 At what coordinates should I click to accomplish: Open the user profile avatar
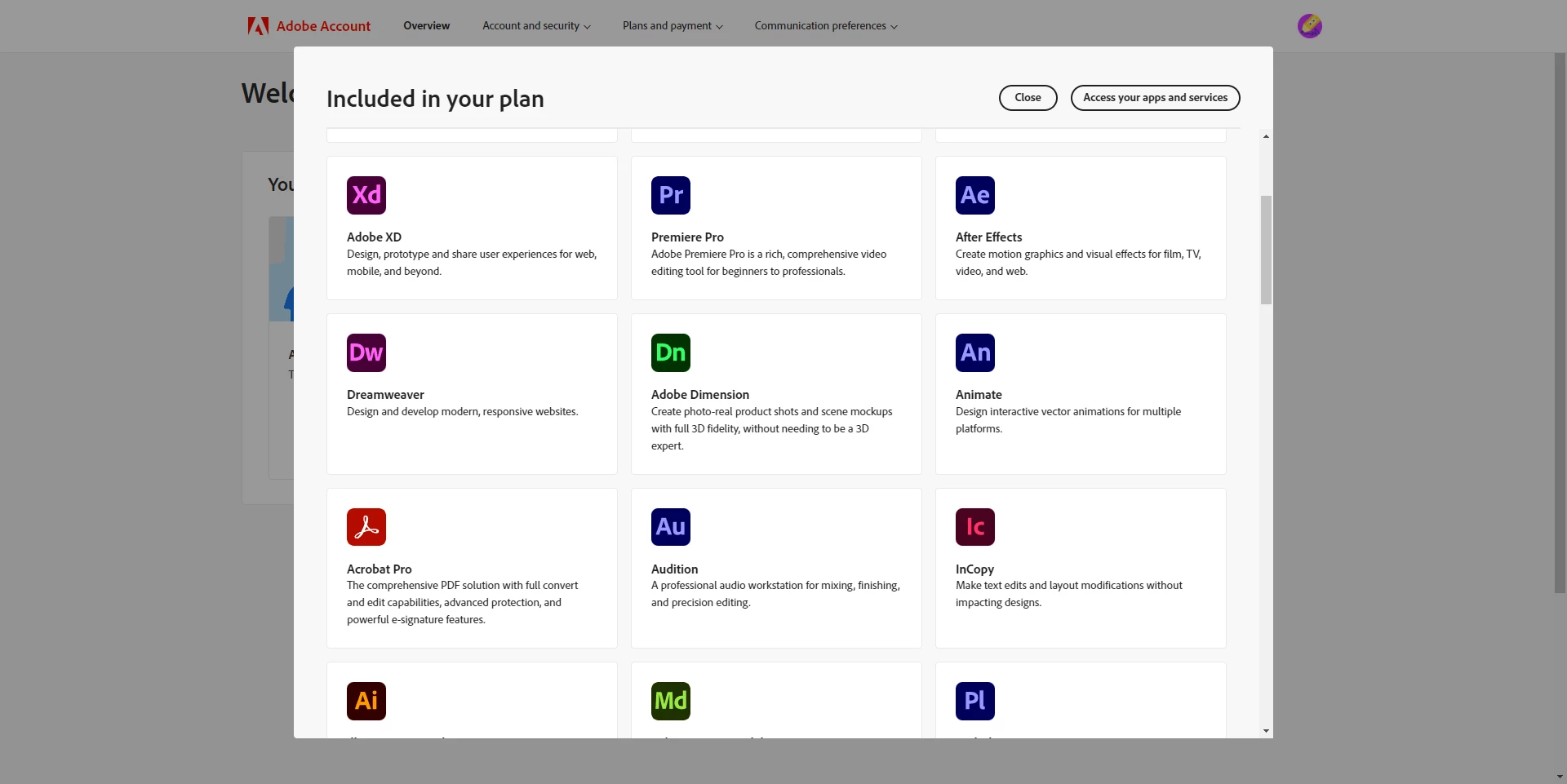pyautogui.click(x=1310, y=26)
